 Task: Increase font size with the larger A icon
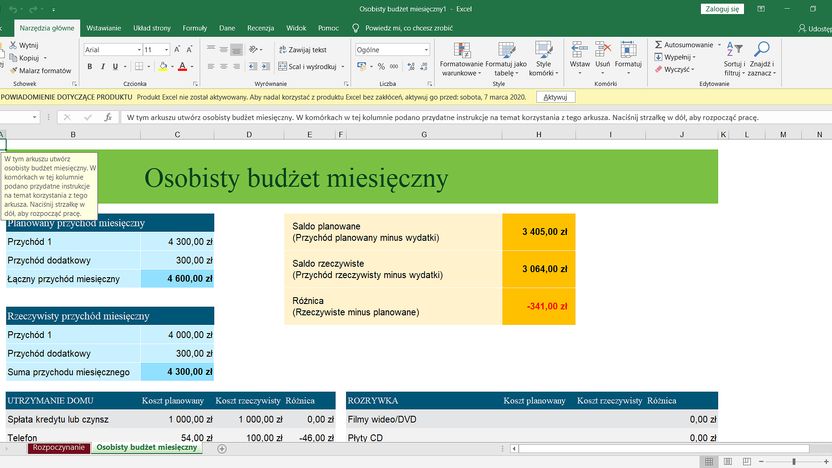177,49
